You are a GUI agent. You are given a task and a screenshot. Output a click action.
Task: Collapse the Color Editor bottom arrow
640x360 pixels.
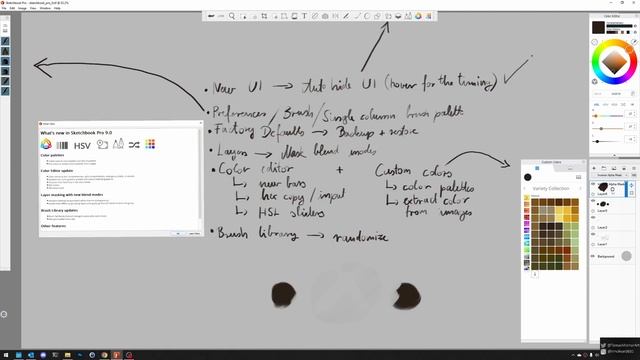pos(614,155)
